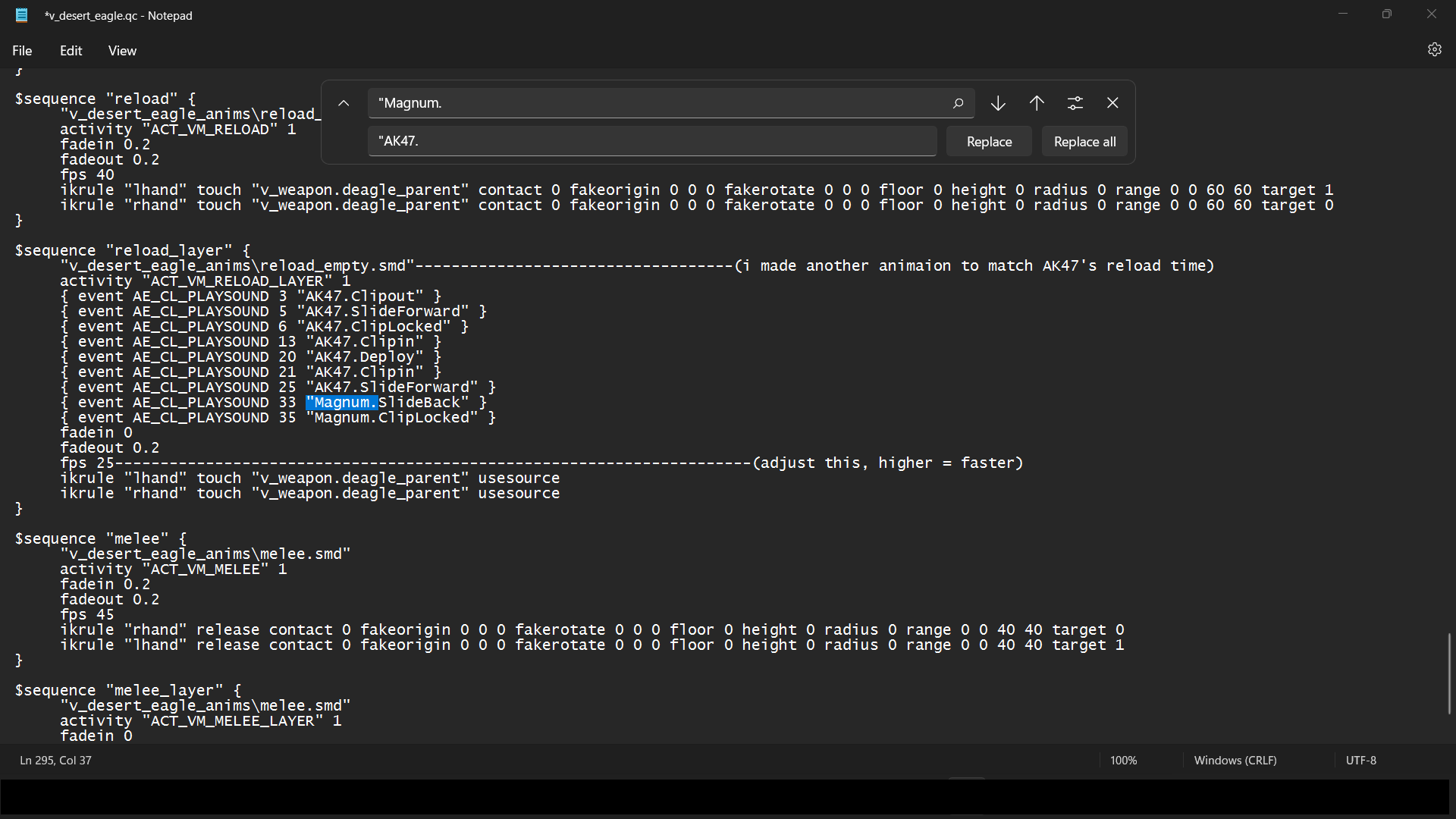
Task: Click the search magnifier icon in Find box
Action: pos(958,103)
